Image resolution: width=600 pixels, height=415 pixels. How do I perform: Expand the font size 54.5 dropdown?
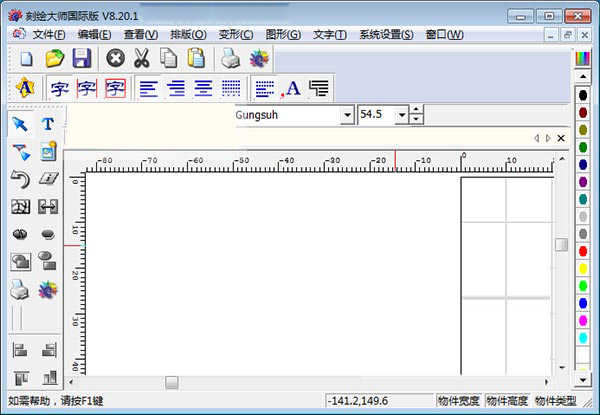pos(402,115)
